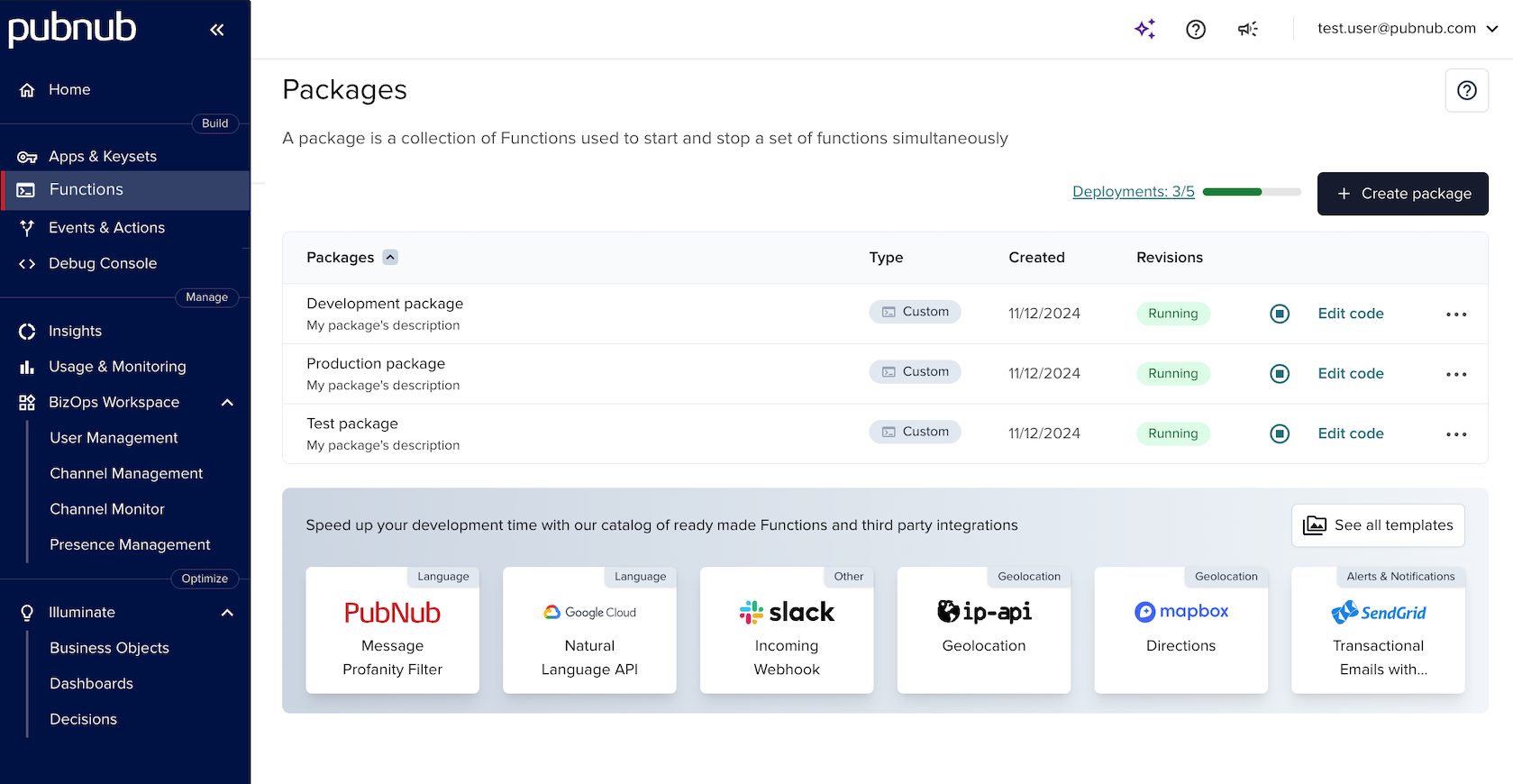This screenshot has height=784, width=1513.
Task: Click the PubNub logo in the sidebar
Action: pyautogui.click(x=72, y=29)
